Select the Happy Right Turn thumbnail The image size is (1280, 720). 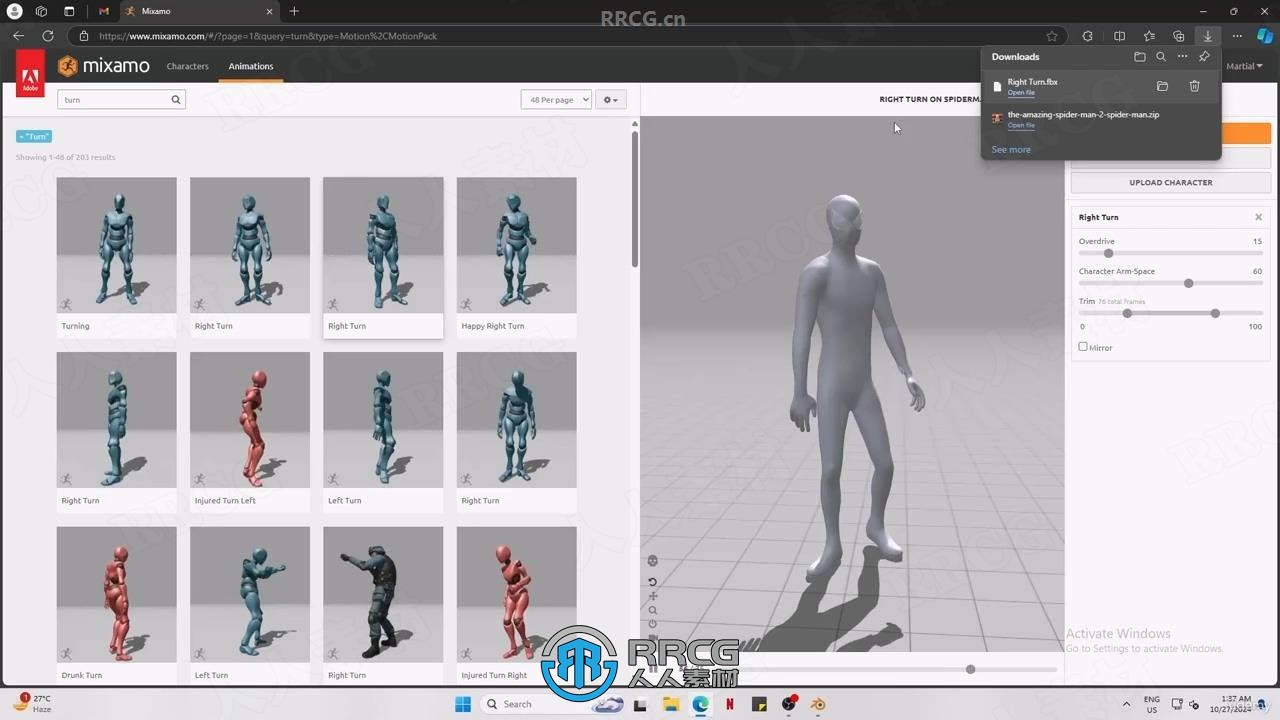(x=516, y=245)
